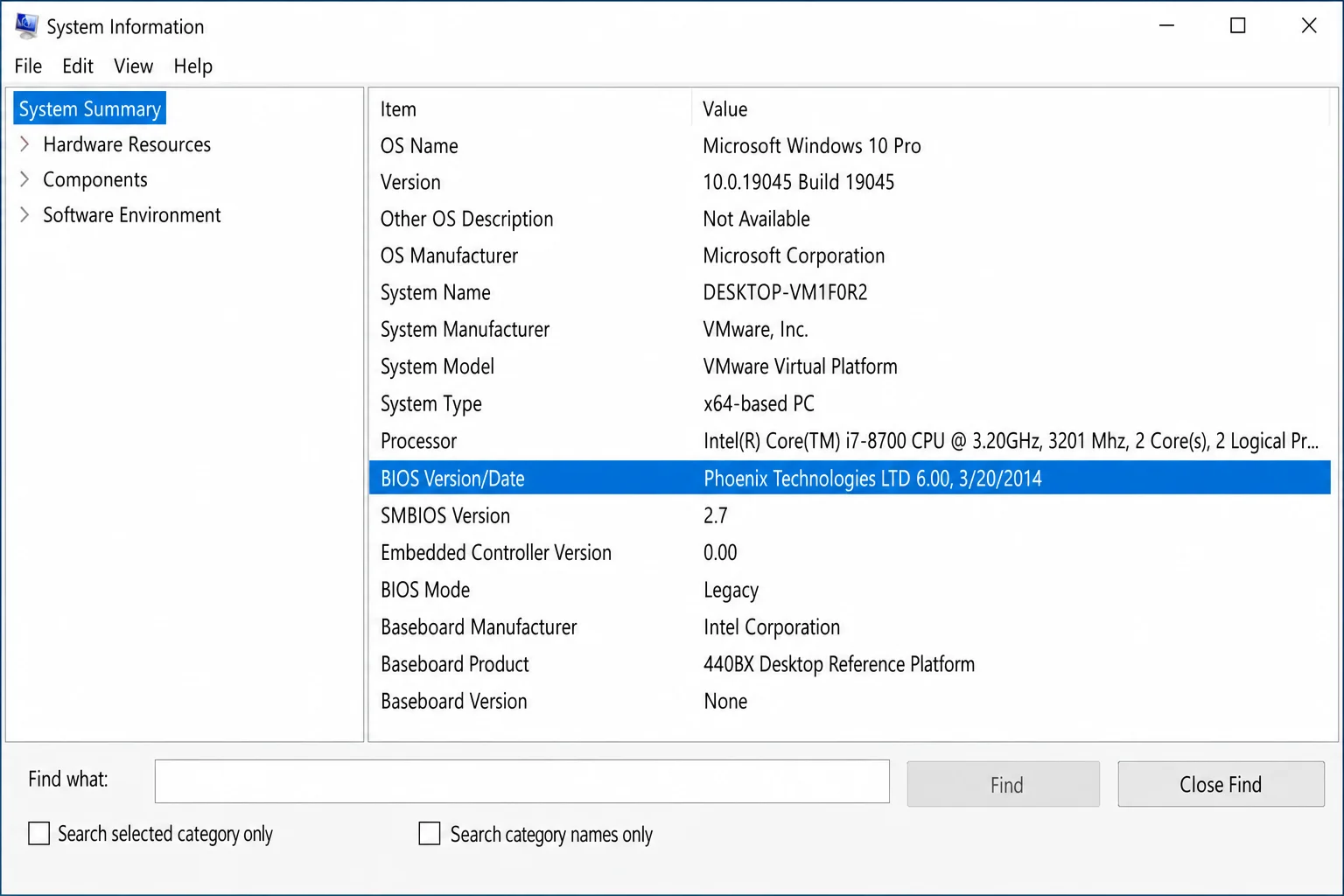Image resolution: width=1344 pixels, height=896 pixels.
Task: Select the System Model row
Action: [850, 367]
